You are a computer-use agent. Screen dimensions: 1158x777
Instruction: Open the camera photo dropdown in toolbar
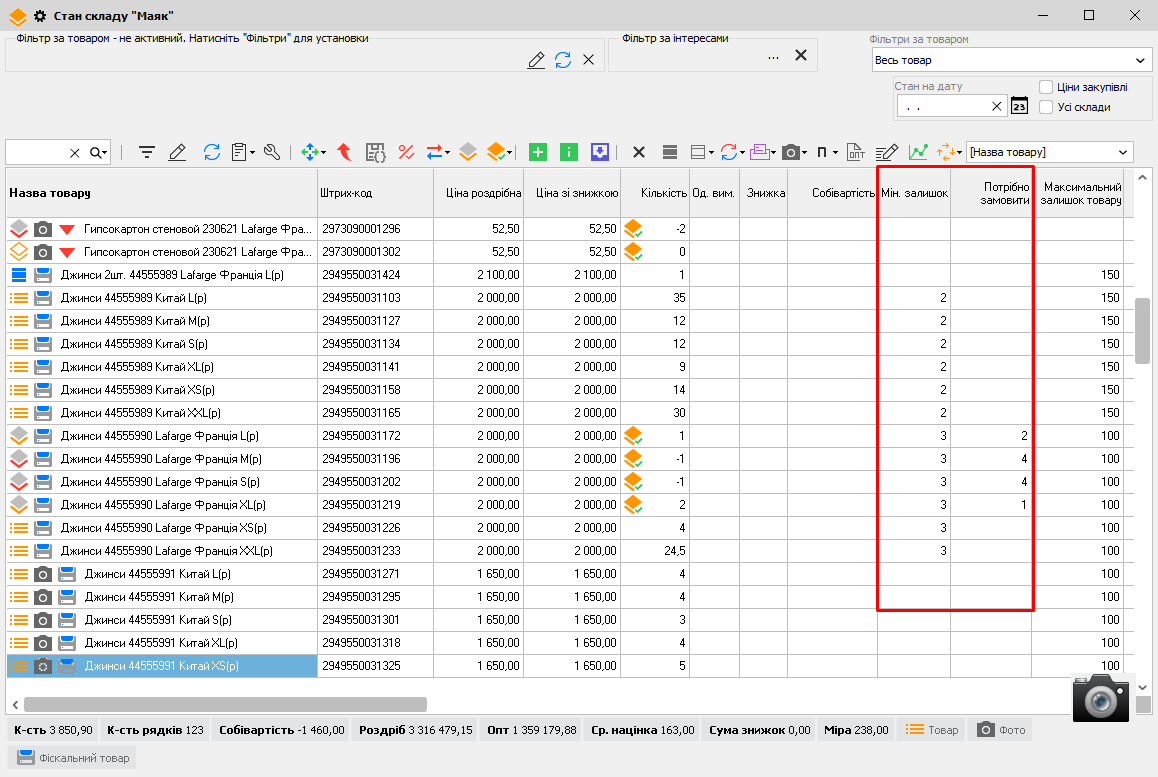pyautogui.click(x=805, y=152)
